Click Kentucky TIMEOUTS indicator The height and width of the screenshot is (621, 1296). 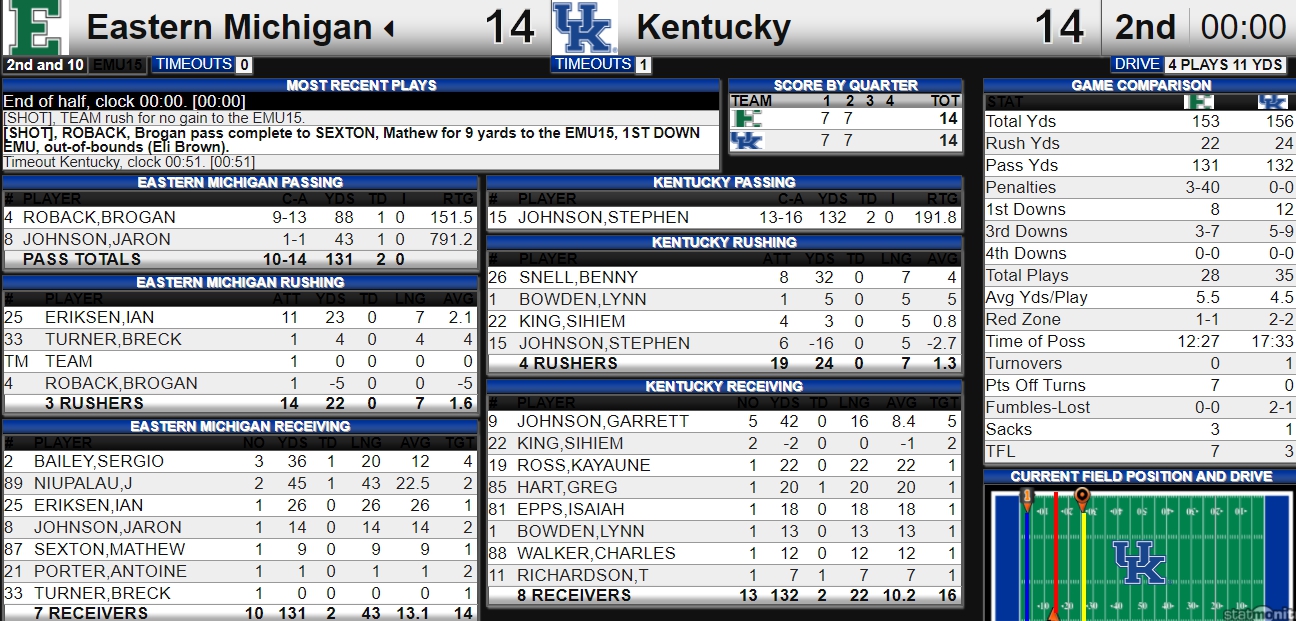(601, 64)
